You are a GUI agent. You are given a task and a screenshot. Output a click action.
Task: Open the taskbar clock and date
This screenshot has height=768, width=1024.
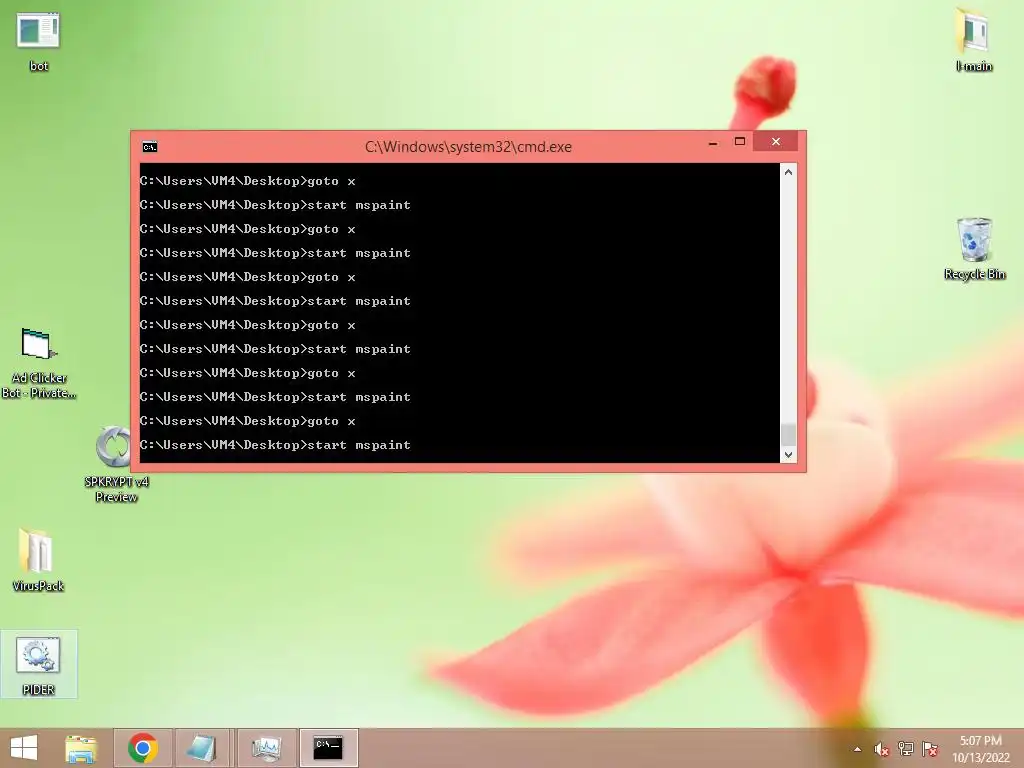point(980,749)
